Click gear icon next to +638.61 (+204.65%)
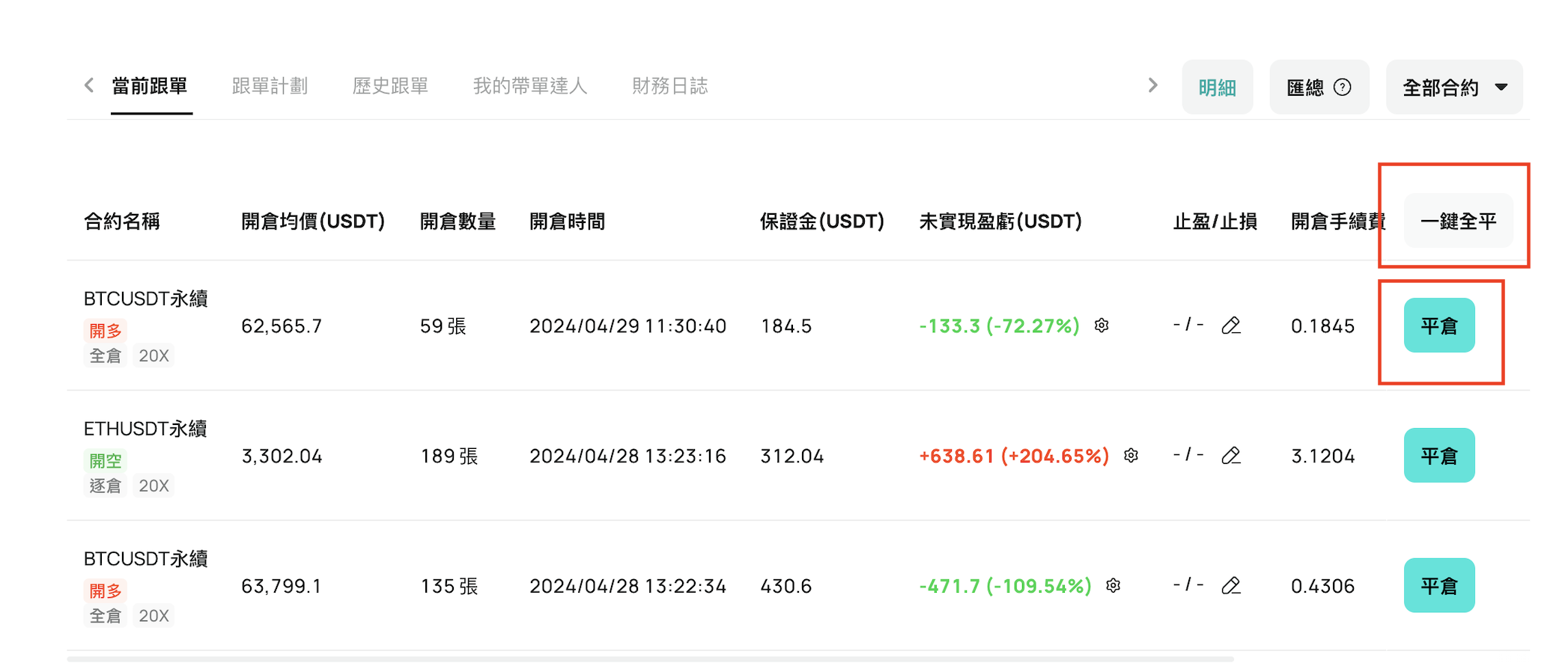The image size is (1568, 669). coord(1131,456)
